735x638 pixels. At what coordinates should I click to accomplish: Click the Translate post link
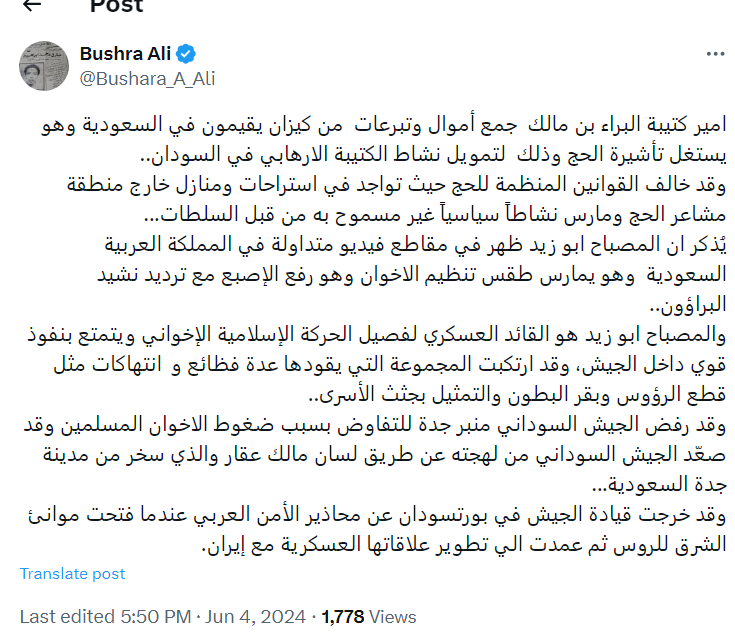point(72,574)
